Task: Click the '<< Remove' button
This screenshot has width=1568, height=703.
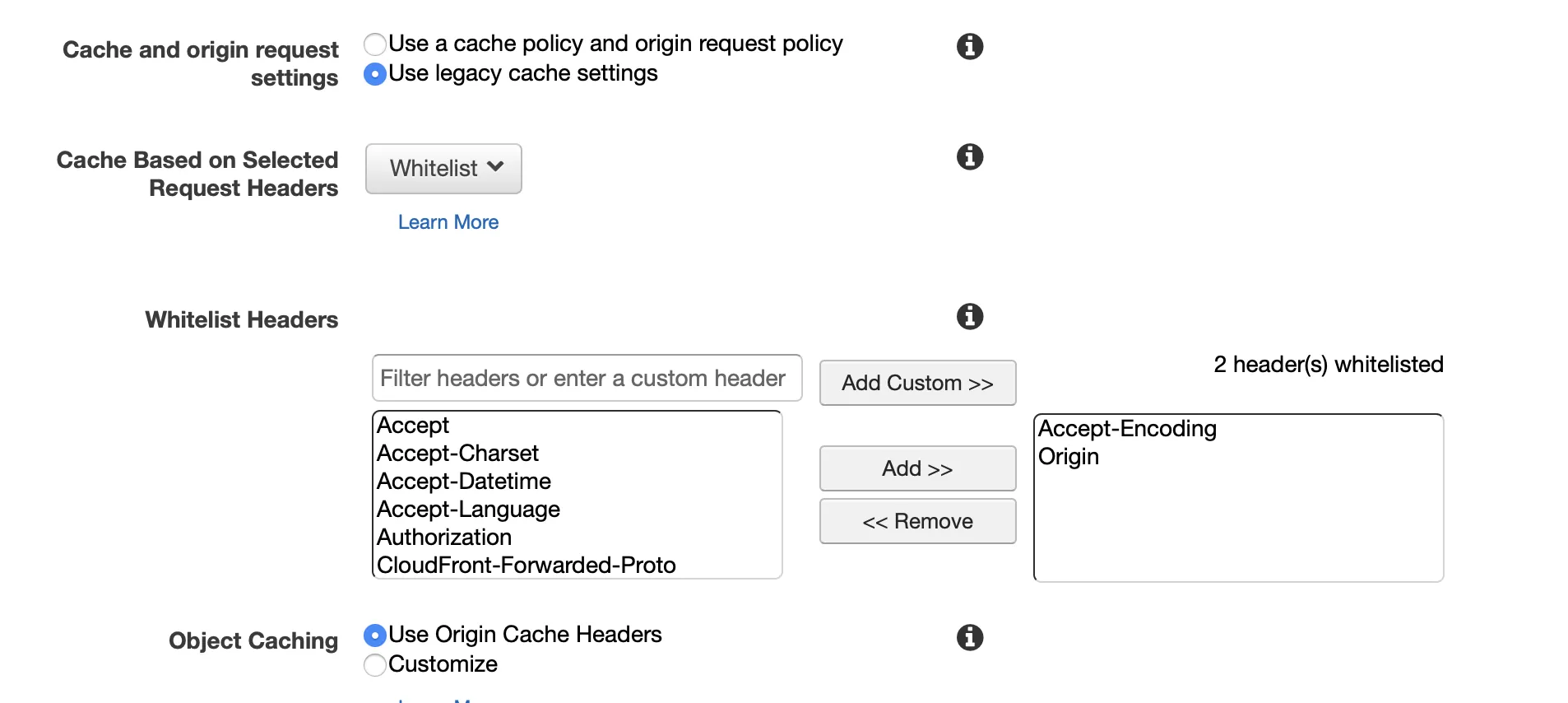Action: [917, 521]
